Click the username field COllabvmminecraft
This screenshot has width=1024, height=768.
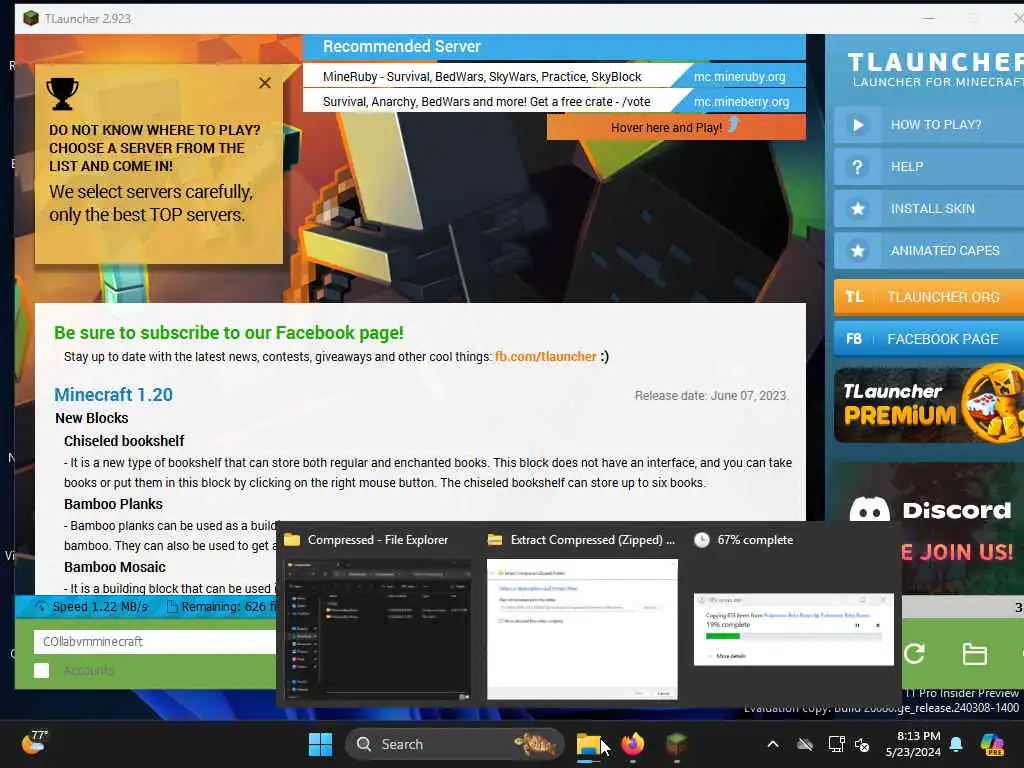coord(155,641)
